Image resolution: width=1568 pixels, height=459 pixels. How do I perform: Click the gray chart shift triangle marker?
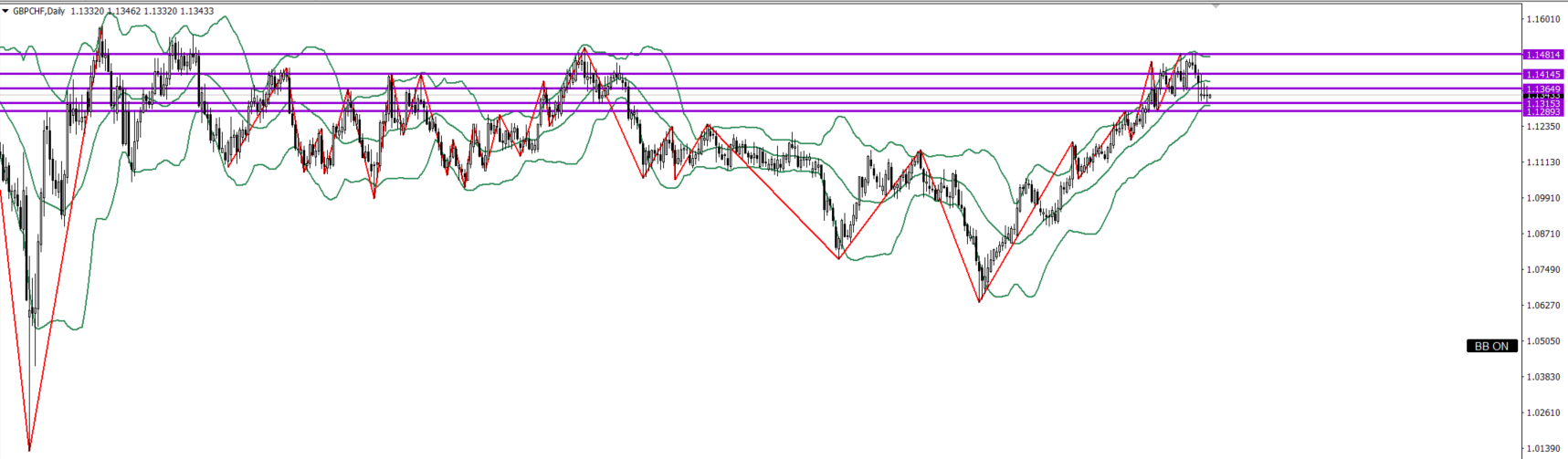point(1215,5)
